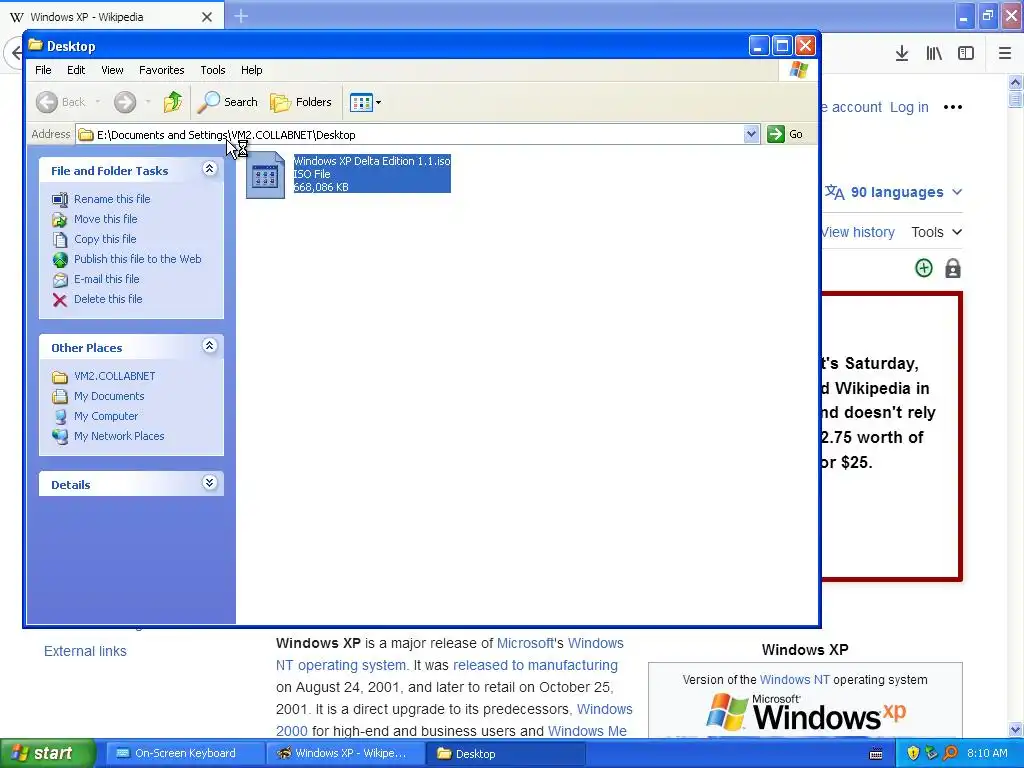The image size is (1024, 768).
Task: Expand the Details panel
Action: [x=209, y=483]
